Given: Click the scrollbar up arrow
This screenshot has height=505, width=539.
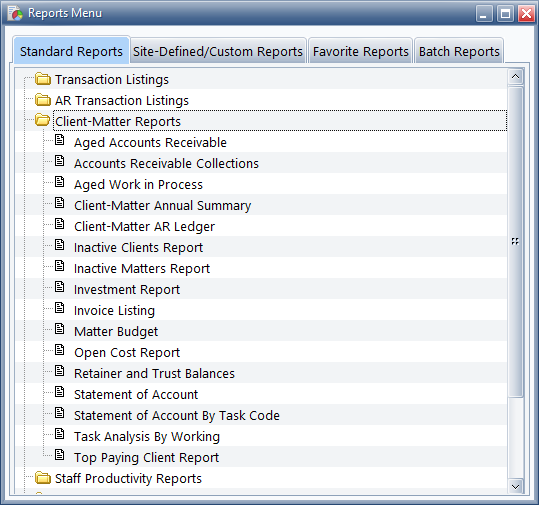Looking at the screenshot, I should tap(515, 76).
